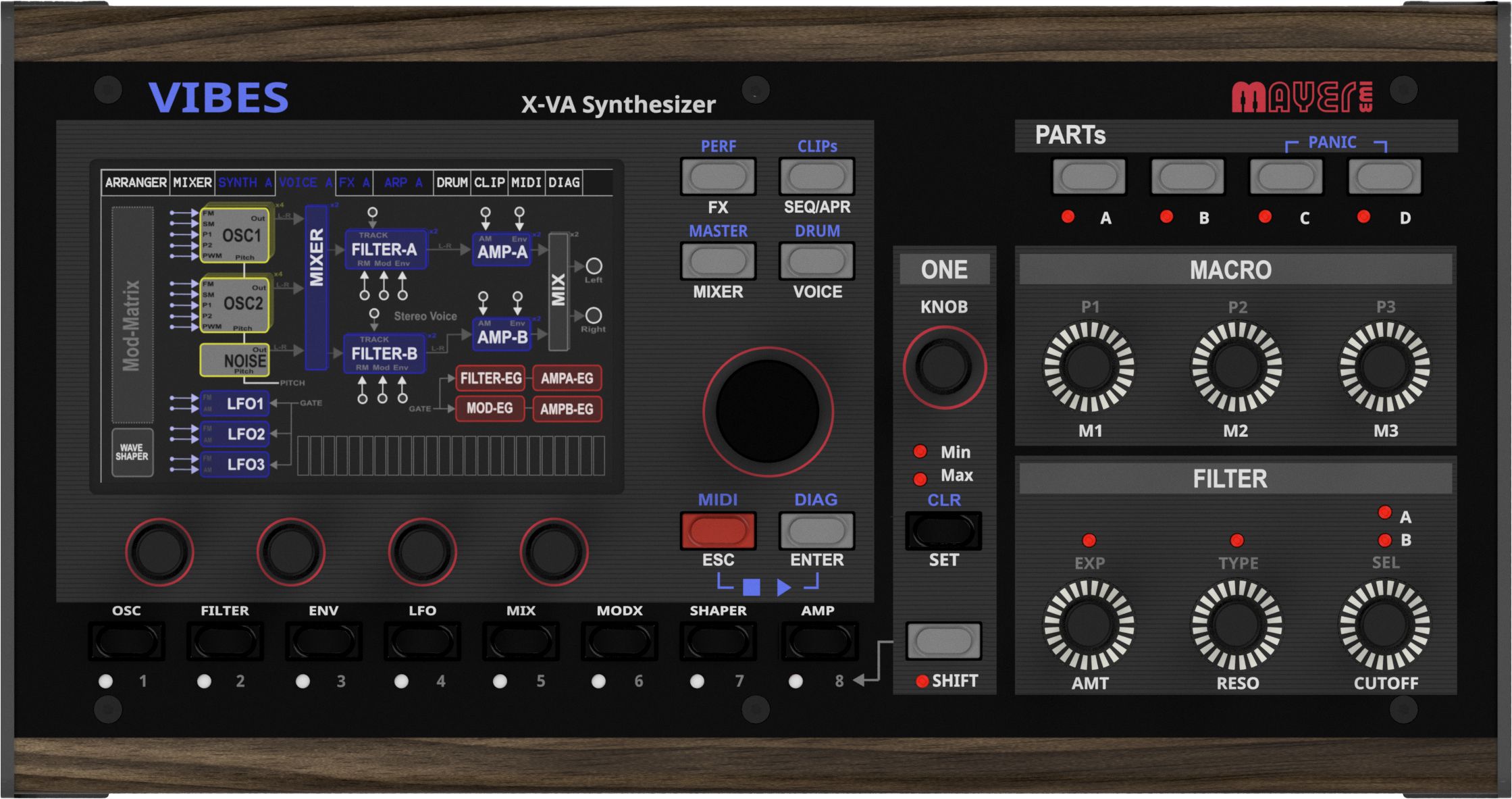Open the DRUM tab on the screen
1512x799 pixels.
click(452, 182)
